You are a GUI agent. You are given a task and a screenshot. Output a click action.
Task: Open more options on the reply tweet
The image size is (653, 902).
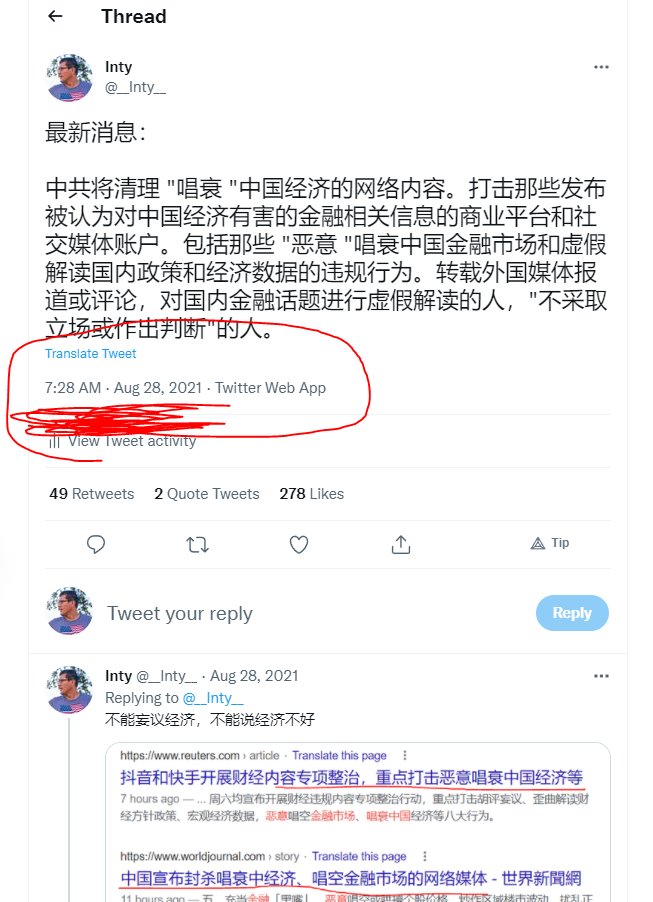click(x=601, y=676)
